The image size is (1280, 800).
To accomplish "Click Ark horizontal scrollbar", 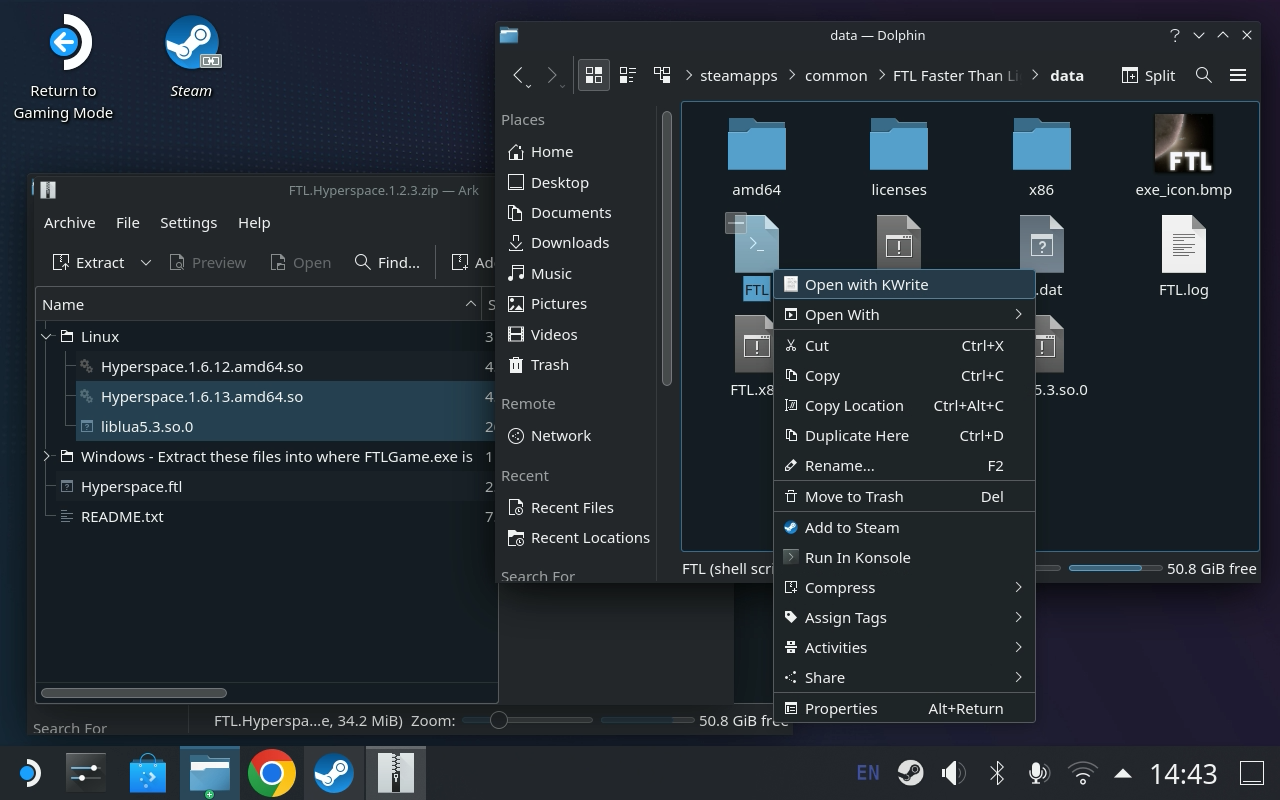I will (x=134, y=692).
